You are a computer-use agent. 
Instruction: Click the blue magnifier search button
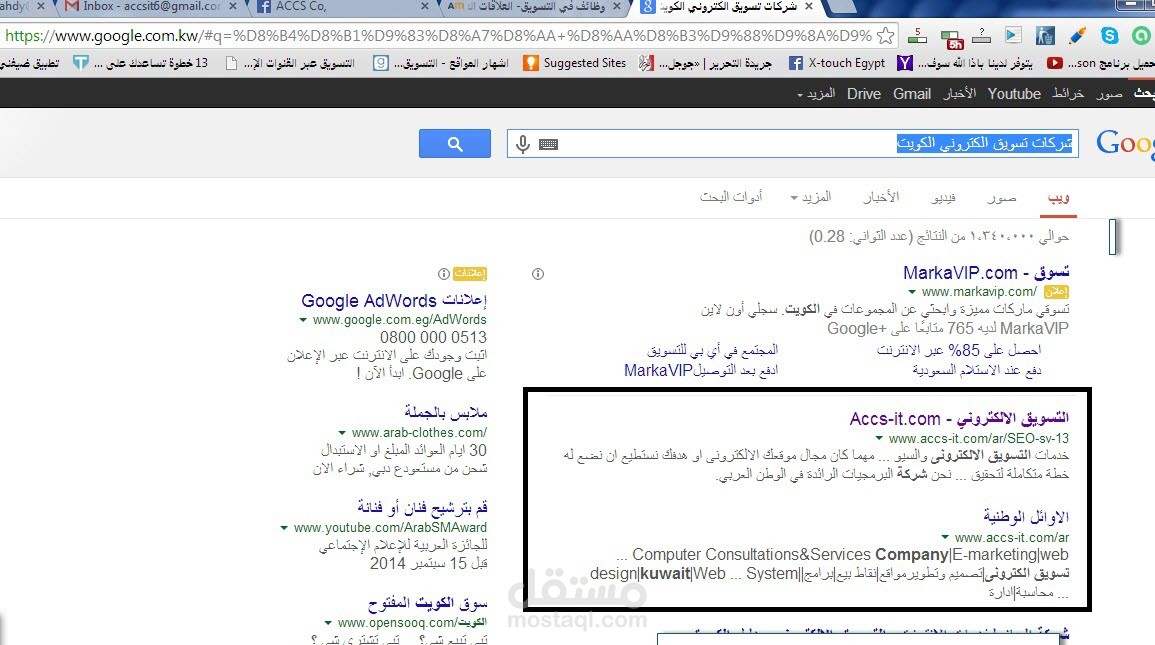[x=455, y=144]
